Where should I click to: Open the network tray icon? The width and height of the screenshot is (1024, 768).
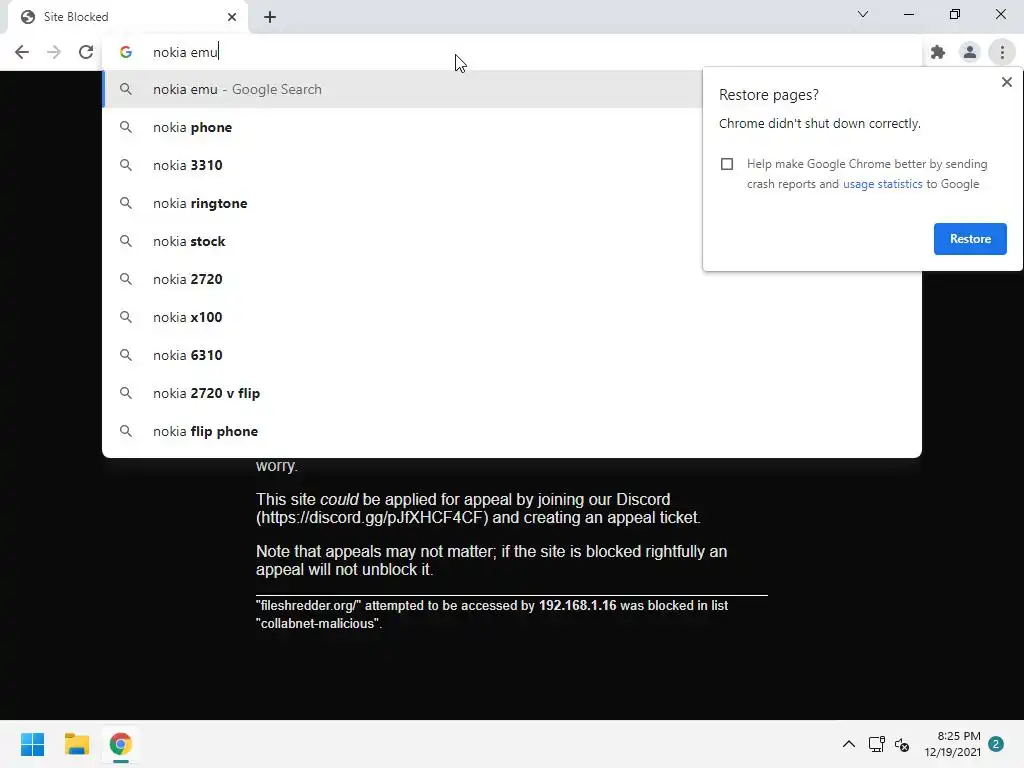(x=876, y=744)
